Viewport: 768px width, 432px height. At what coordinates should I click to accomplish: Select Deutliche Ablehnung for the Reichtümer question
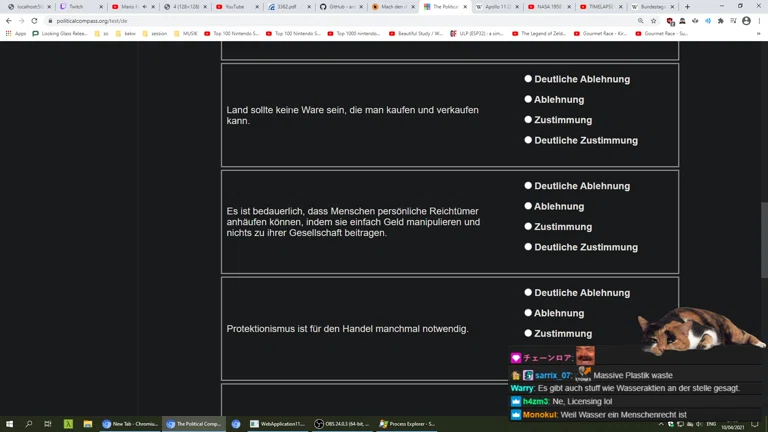(x=528, y=186)
